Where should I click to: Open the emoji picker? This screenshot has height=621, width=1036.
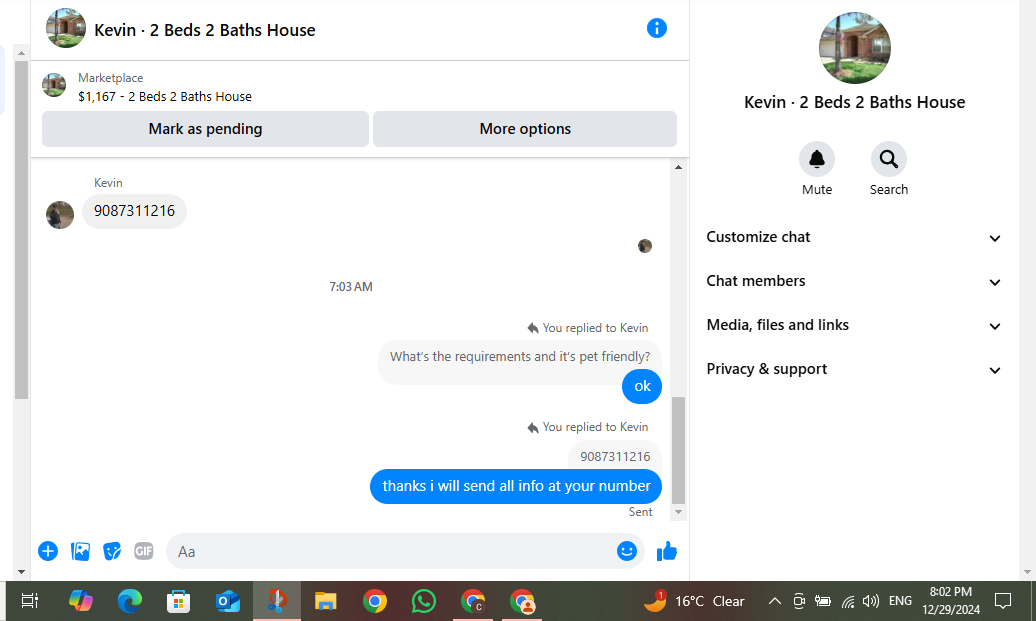tap(626, 550)
